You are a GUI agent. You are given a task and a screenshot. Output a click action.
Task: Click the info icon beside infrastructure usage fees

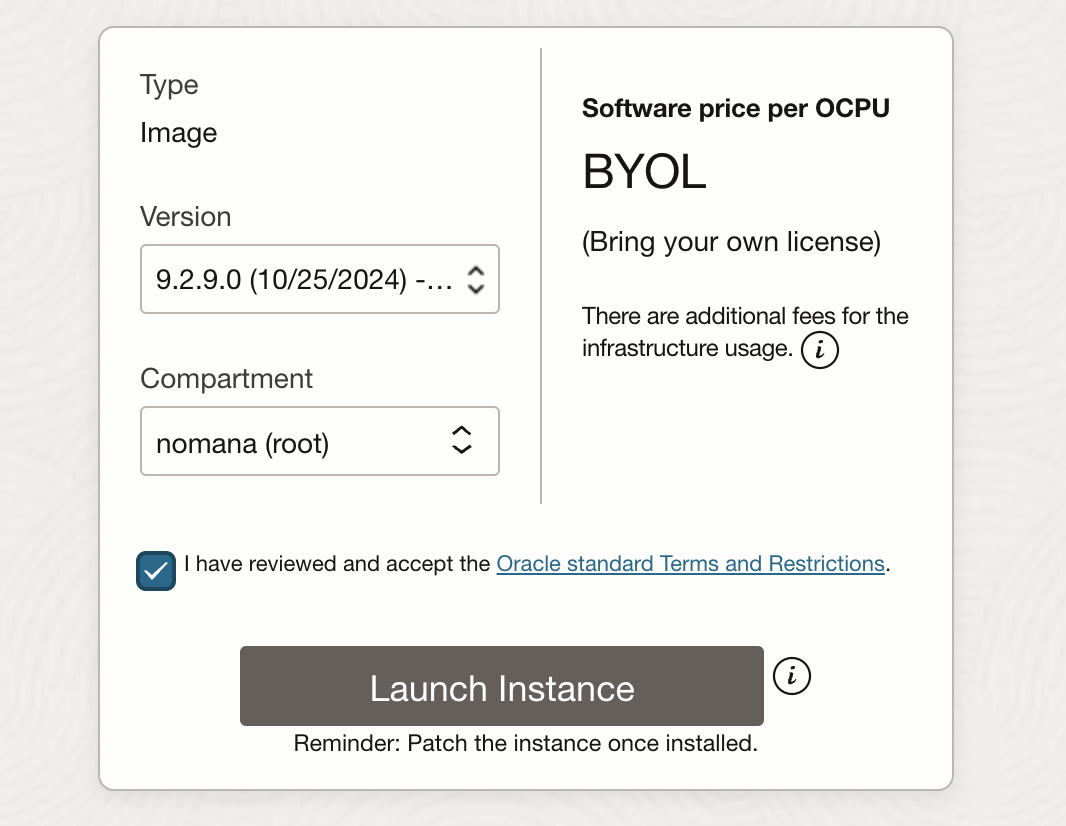820,350
